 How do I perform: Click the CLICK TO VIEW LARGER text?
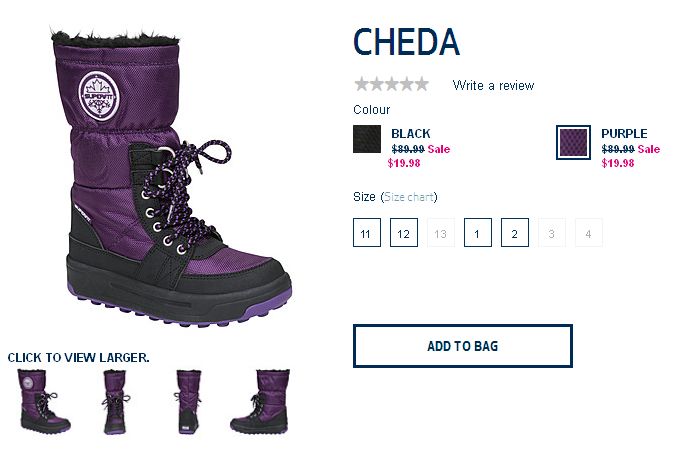click(78, 357)
